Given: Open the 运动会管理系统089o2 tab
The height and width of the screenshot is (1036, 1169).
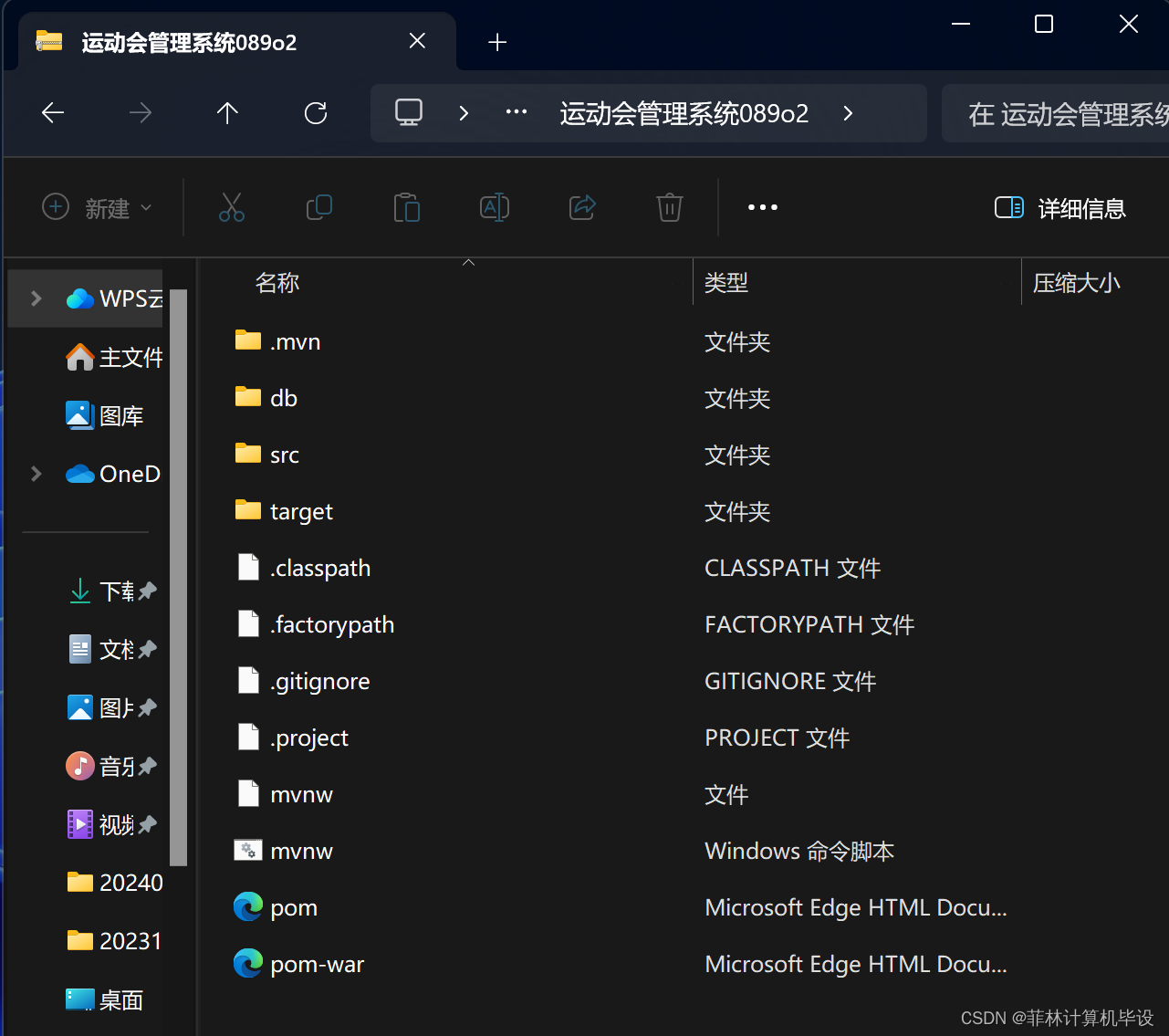Looking at the screenshot, I should click(188, 41).
